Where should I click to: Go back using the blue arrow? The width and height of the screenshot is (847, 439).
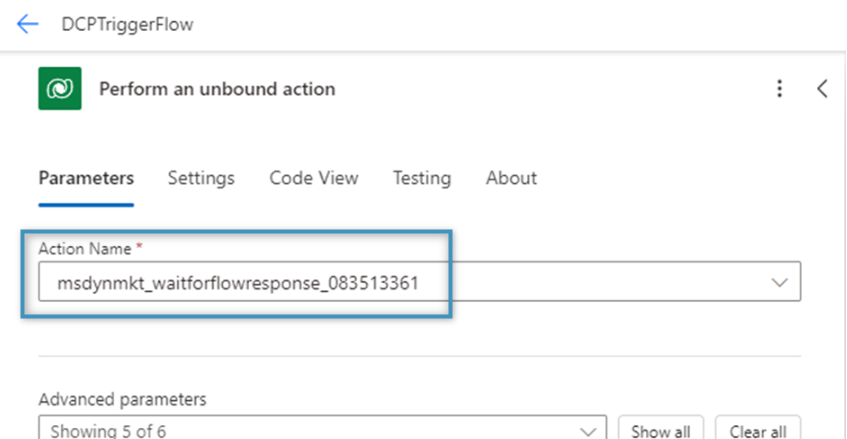(x=28, y=24)
